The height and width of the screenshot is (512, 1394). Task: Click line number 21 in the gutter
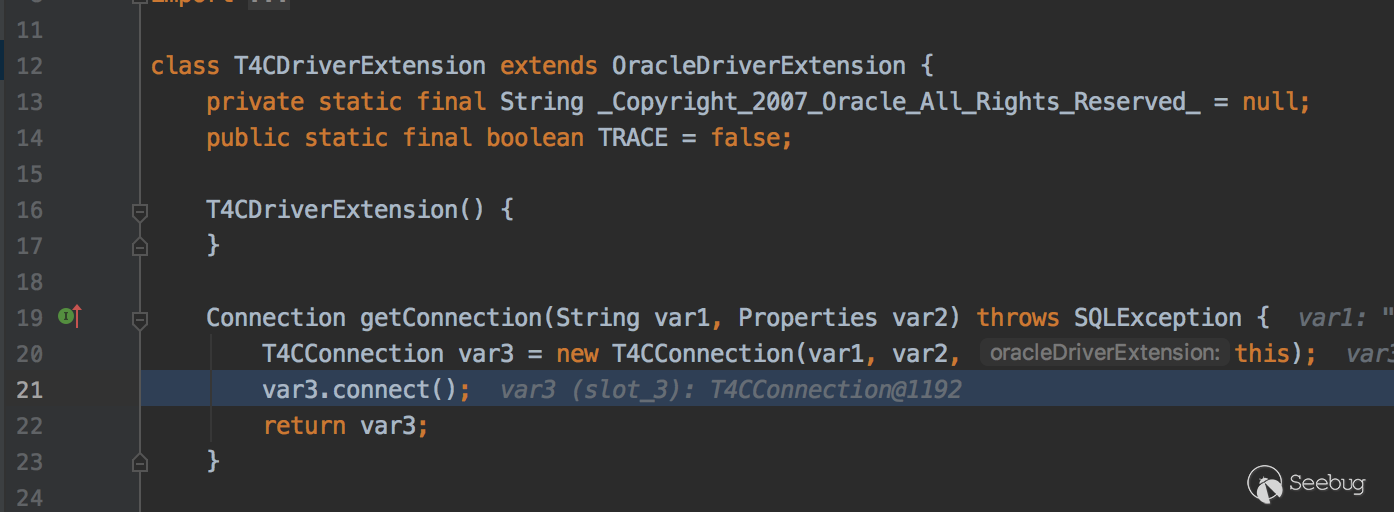pyautogui.click(x=30, y=390)
